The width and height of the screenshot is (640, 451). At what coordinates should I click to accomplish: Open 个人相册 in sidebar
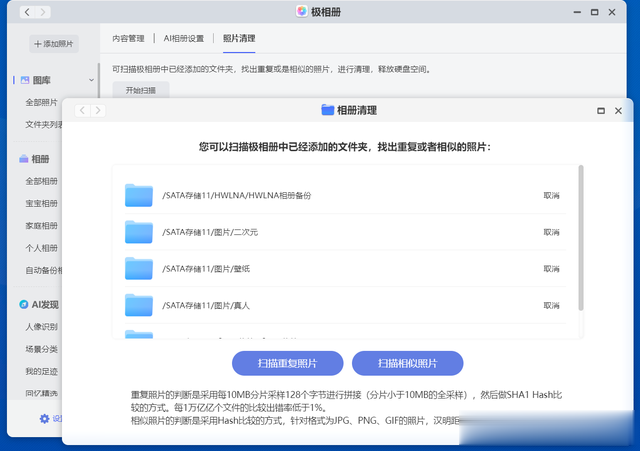tap(42, 248)
